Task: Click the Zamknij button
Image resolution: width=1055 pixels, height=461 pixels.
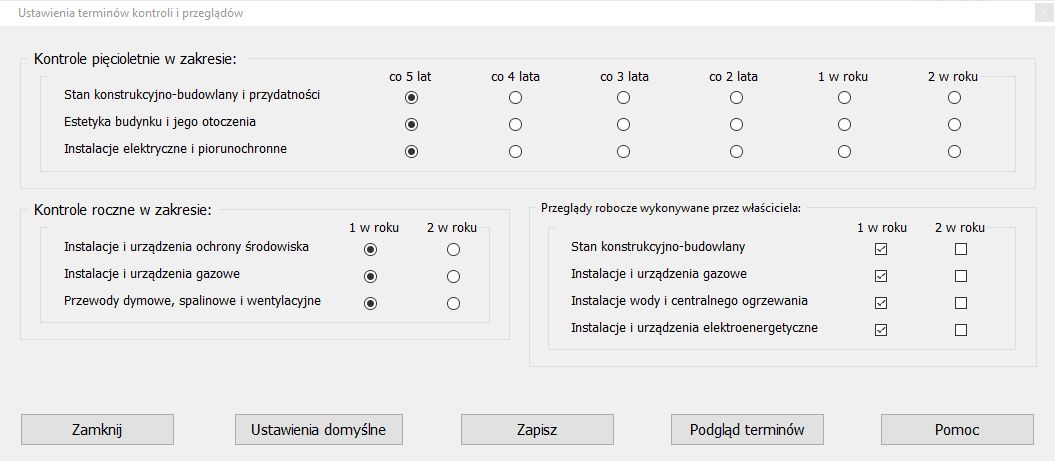Action: (x=97, y=430)
